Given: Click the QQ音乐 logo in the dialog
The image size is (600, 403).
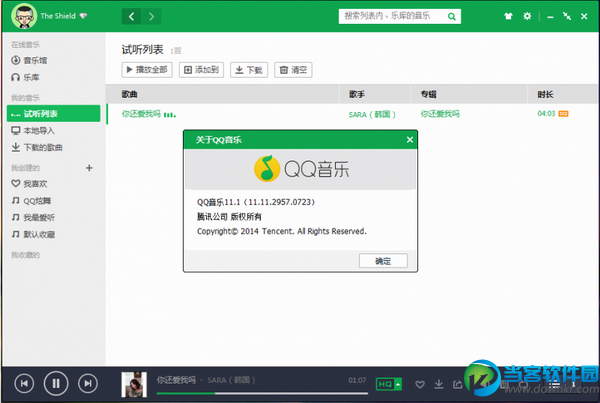Looking at the screenshot, I should pos(302,169).
